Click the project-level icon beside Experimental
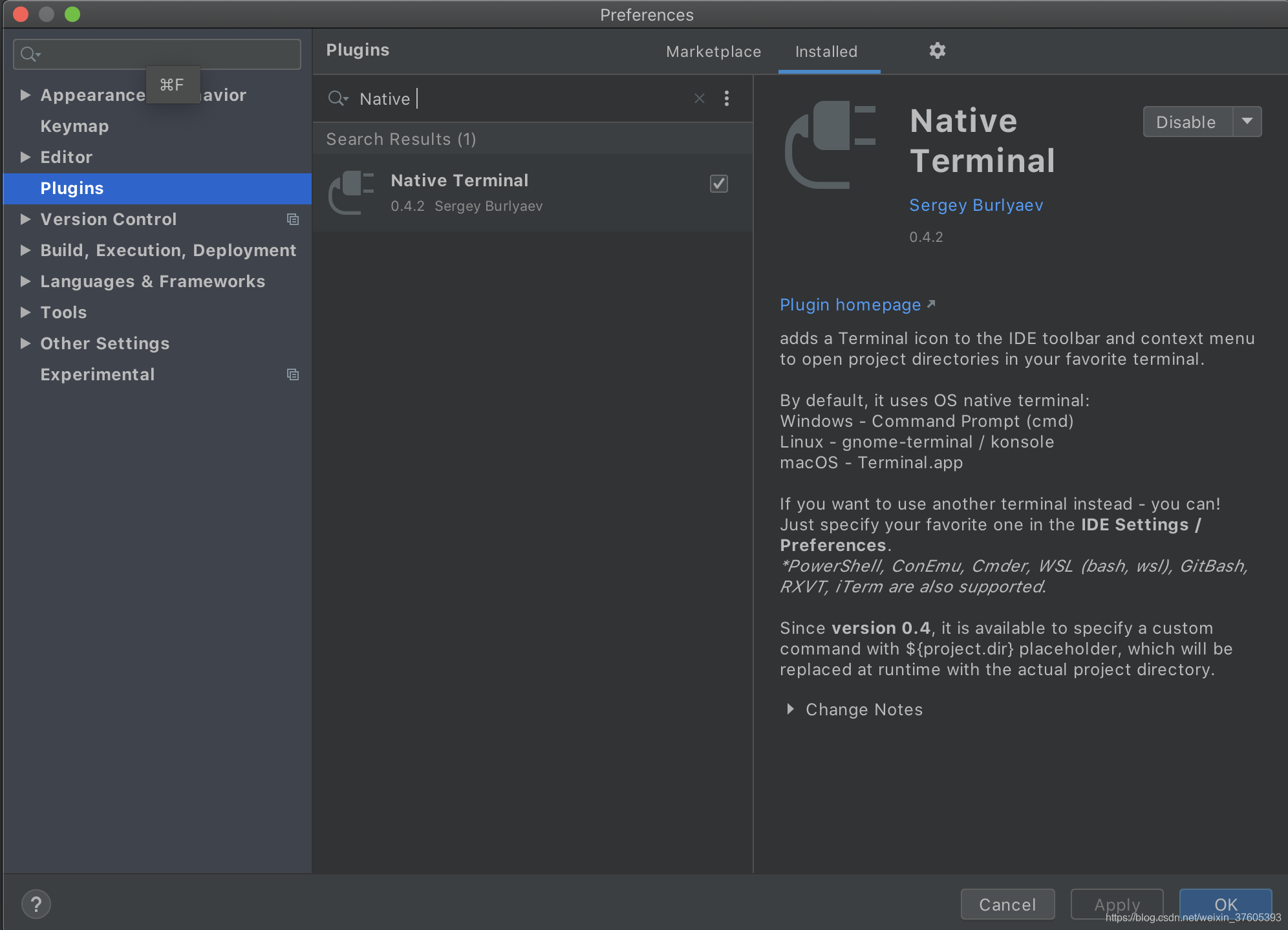1288x930 pixels. 293,374
